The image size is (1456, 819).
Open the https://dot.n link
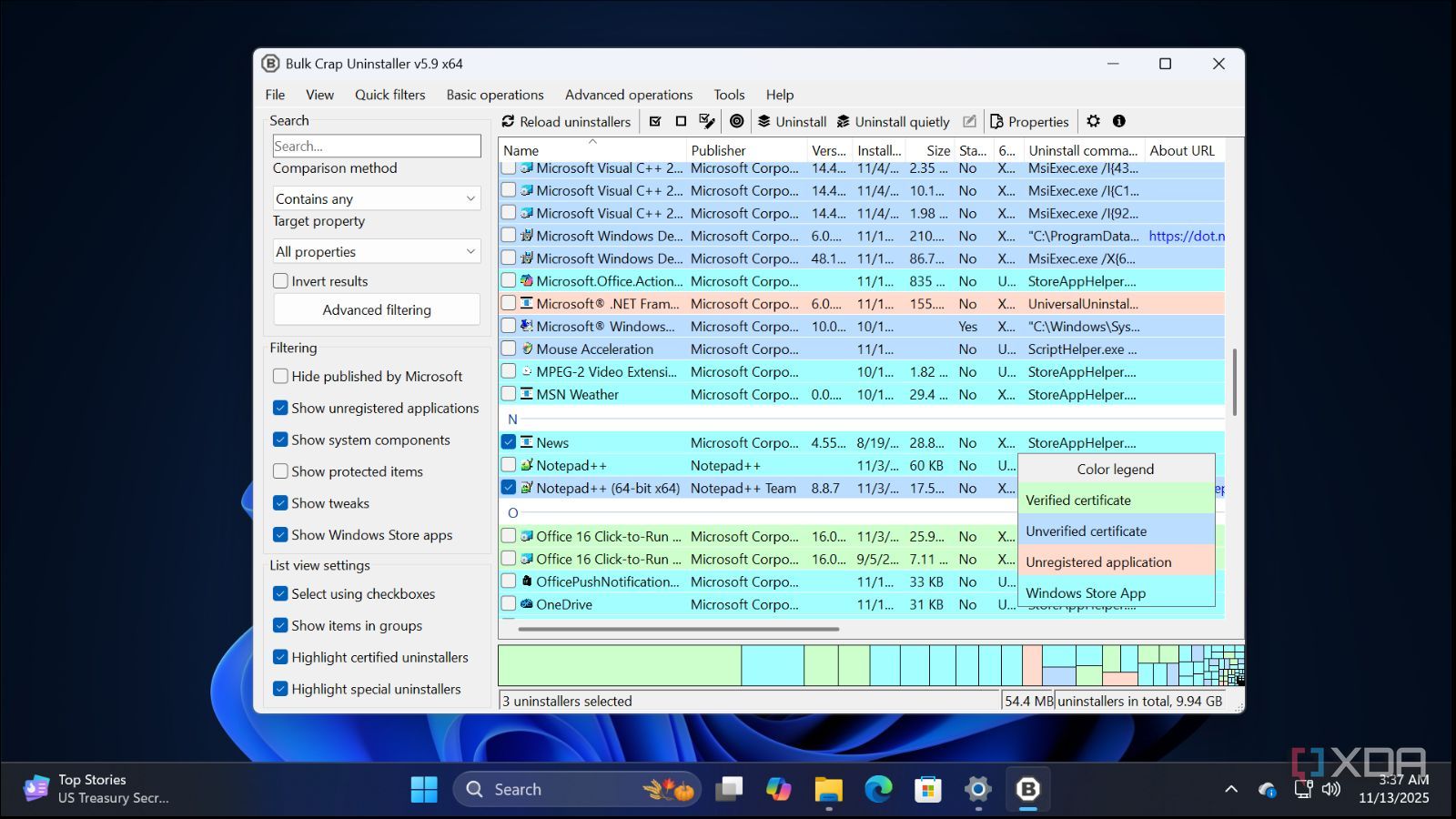(x=1187, y=236)
